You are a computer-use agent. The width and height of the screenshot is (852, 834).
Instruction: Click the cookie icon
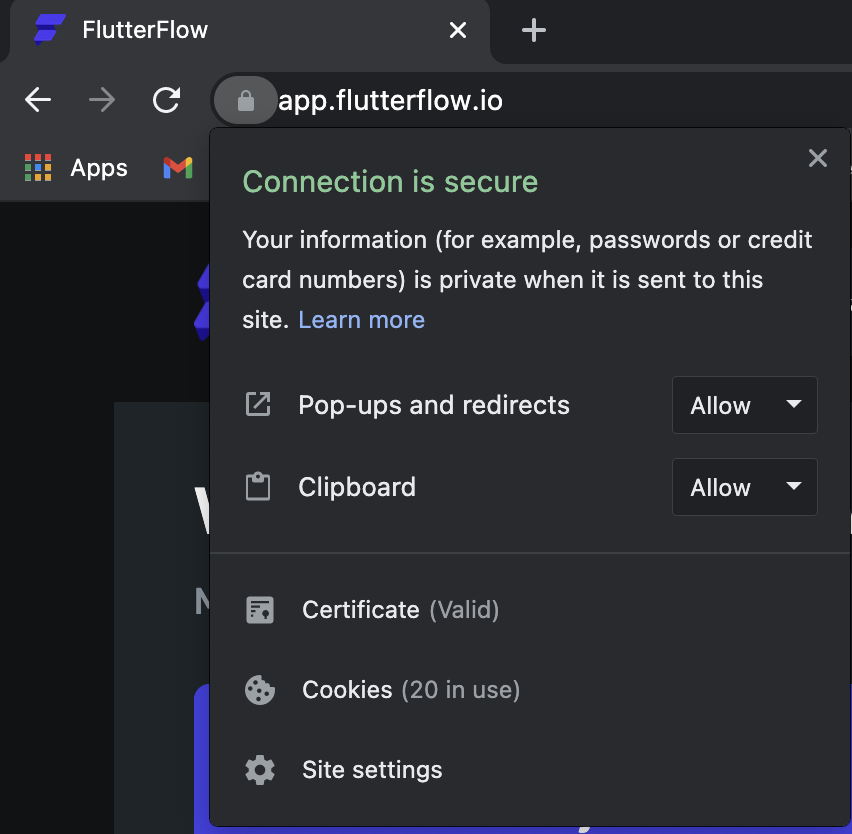(260, 690)
